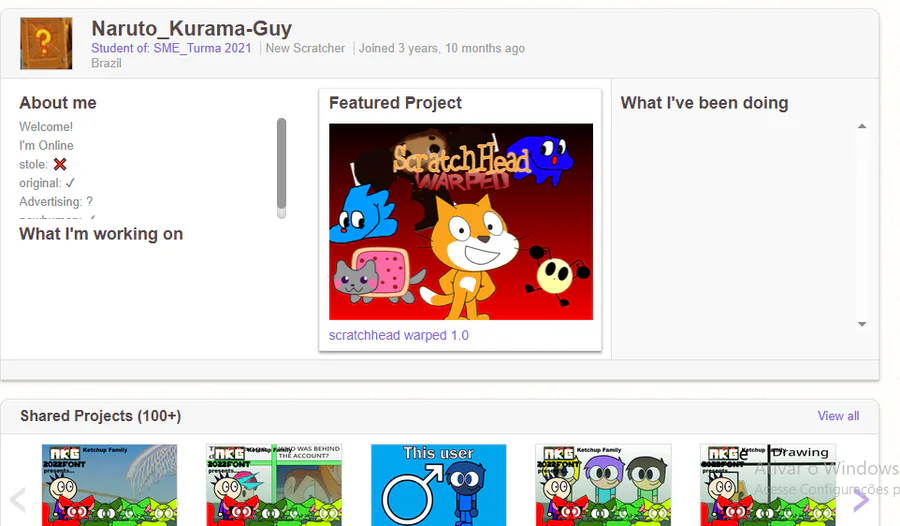Open the Ketchup Family thumbnail with purple-haired character
This screenshot has width=900, height=526.
(x=603, y=485)
